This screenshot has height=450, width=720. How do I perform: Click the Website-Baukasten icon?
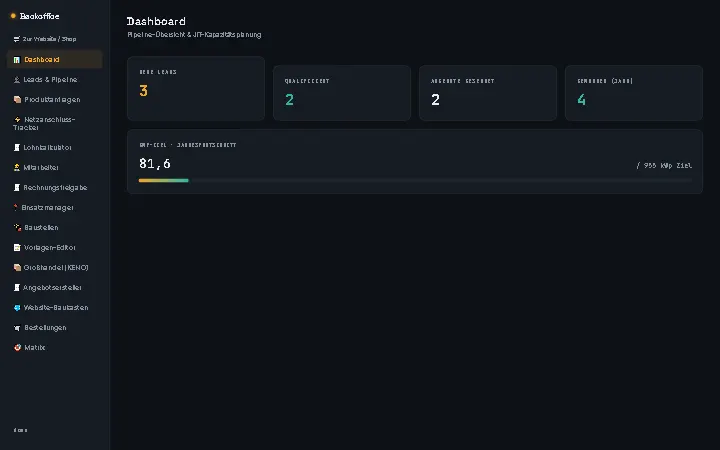click(x=17, y=308)
